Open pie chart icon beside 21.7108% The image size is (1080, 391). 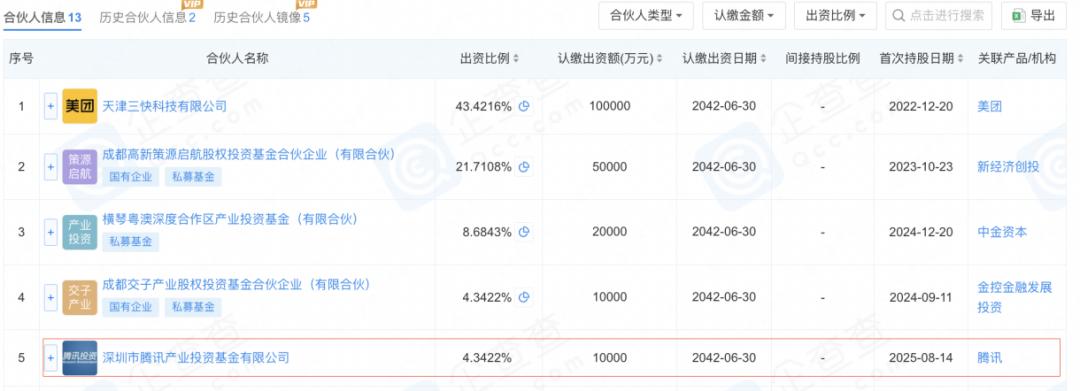(x=524, y=167)
